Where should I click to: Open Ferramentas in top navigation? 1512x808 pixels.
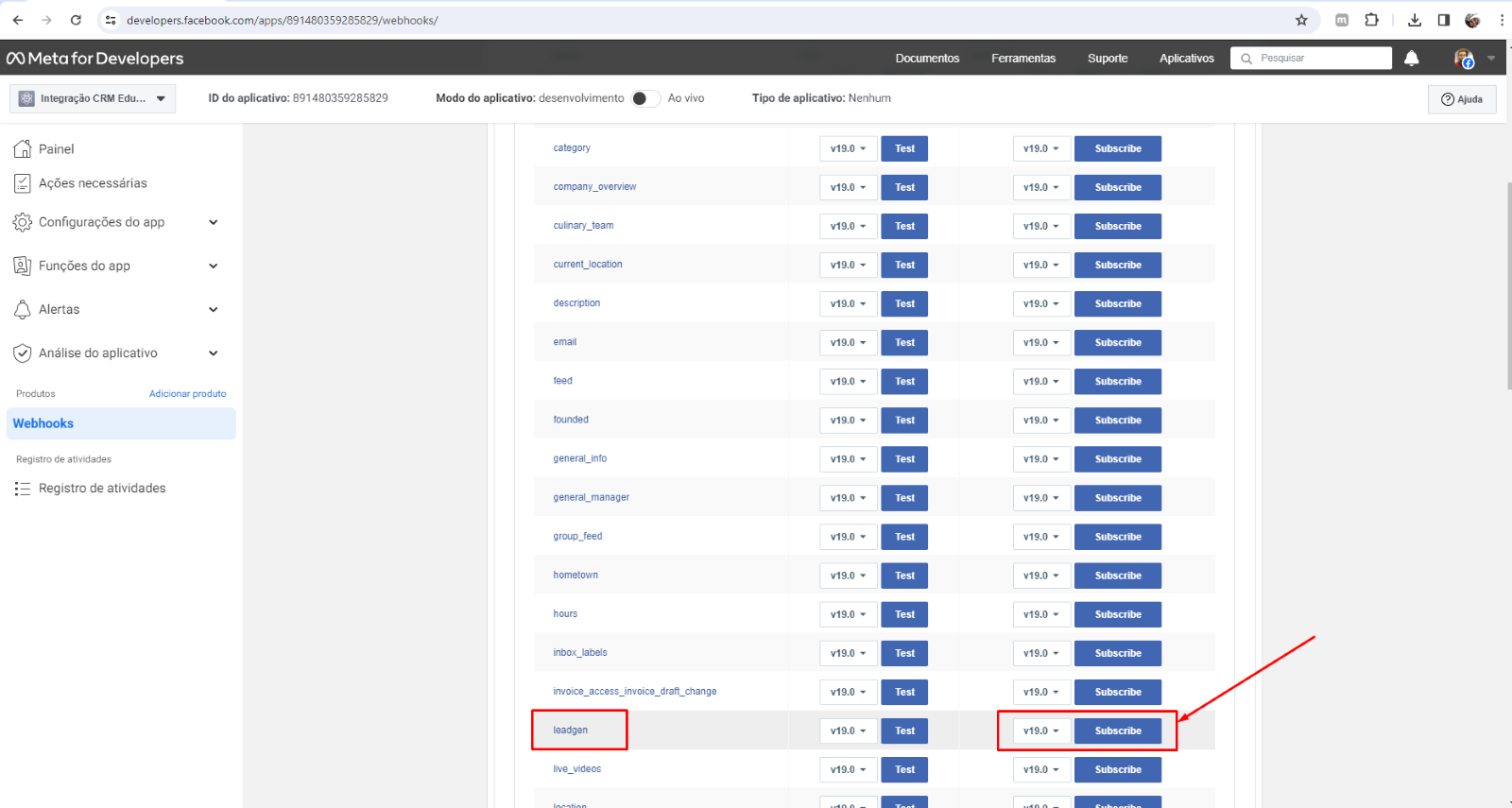pyautogui.click(x=1023, y=59)
